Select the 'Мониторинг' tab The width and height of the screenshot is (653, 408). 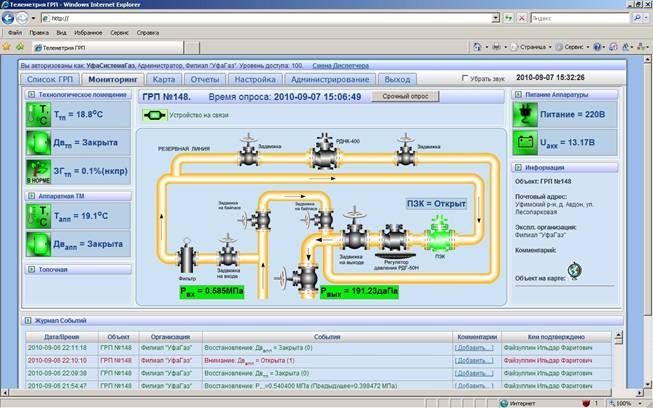coord(113,79)
